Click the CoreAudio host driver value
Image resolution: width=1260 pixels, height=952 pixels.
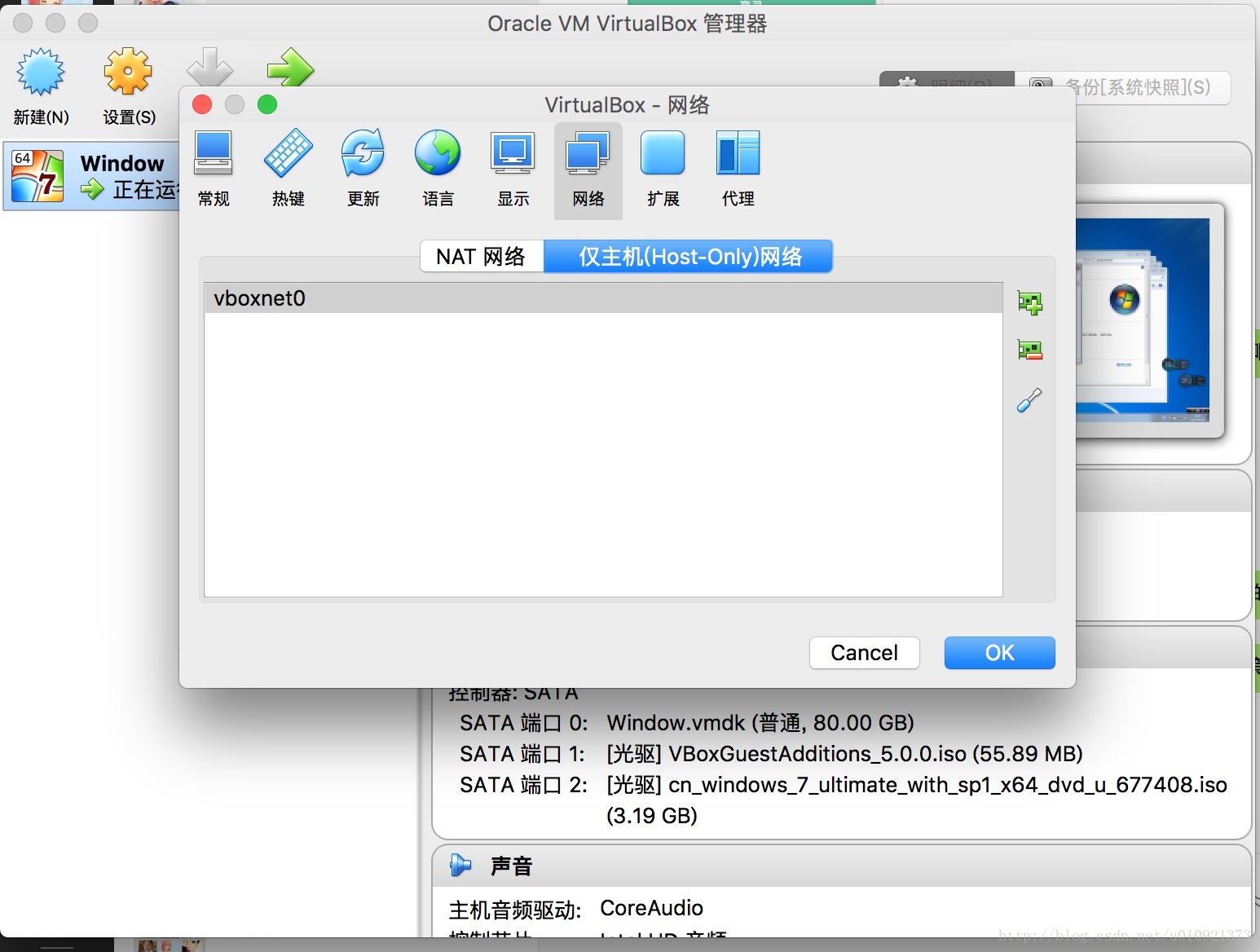651,908
